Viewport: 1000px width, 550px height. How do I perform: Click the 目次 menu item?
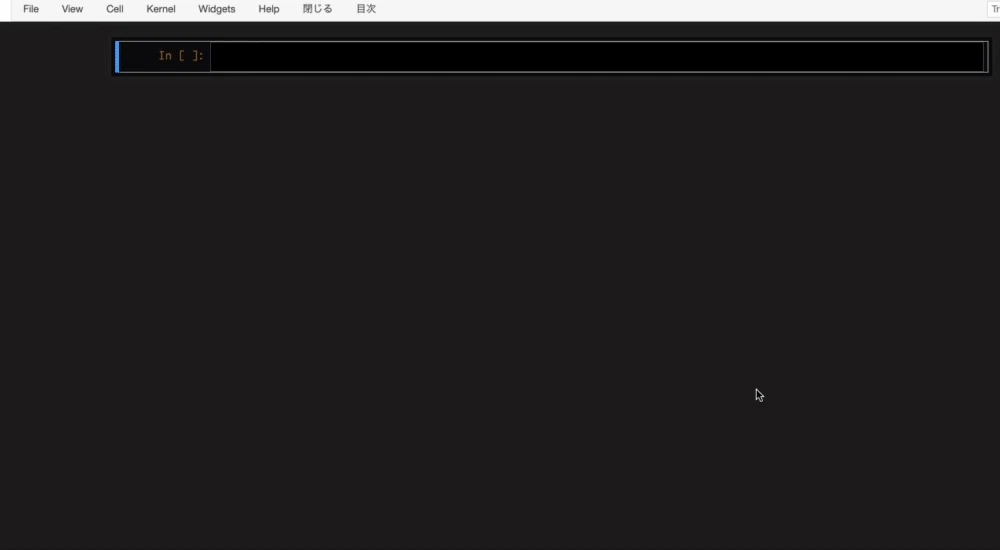click(x=366, y=9)
